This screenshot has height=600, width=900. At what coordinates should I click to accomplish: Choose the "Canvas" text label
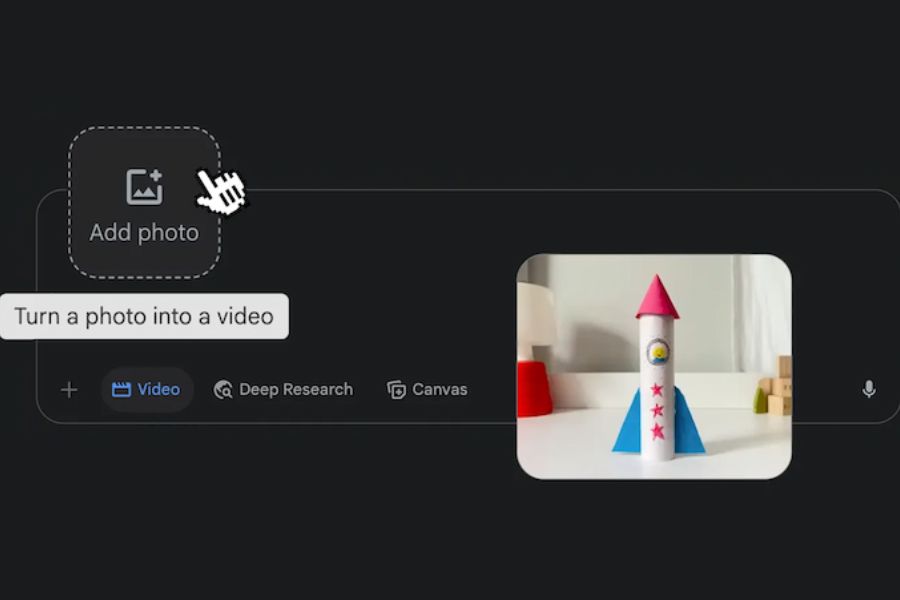point(439,390)
